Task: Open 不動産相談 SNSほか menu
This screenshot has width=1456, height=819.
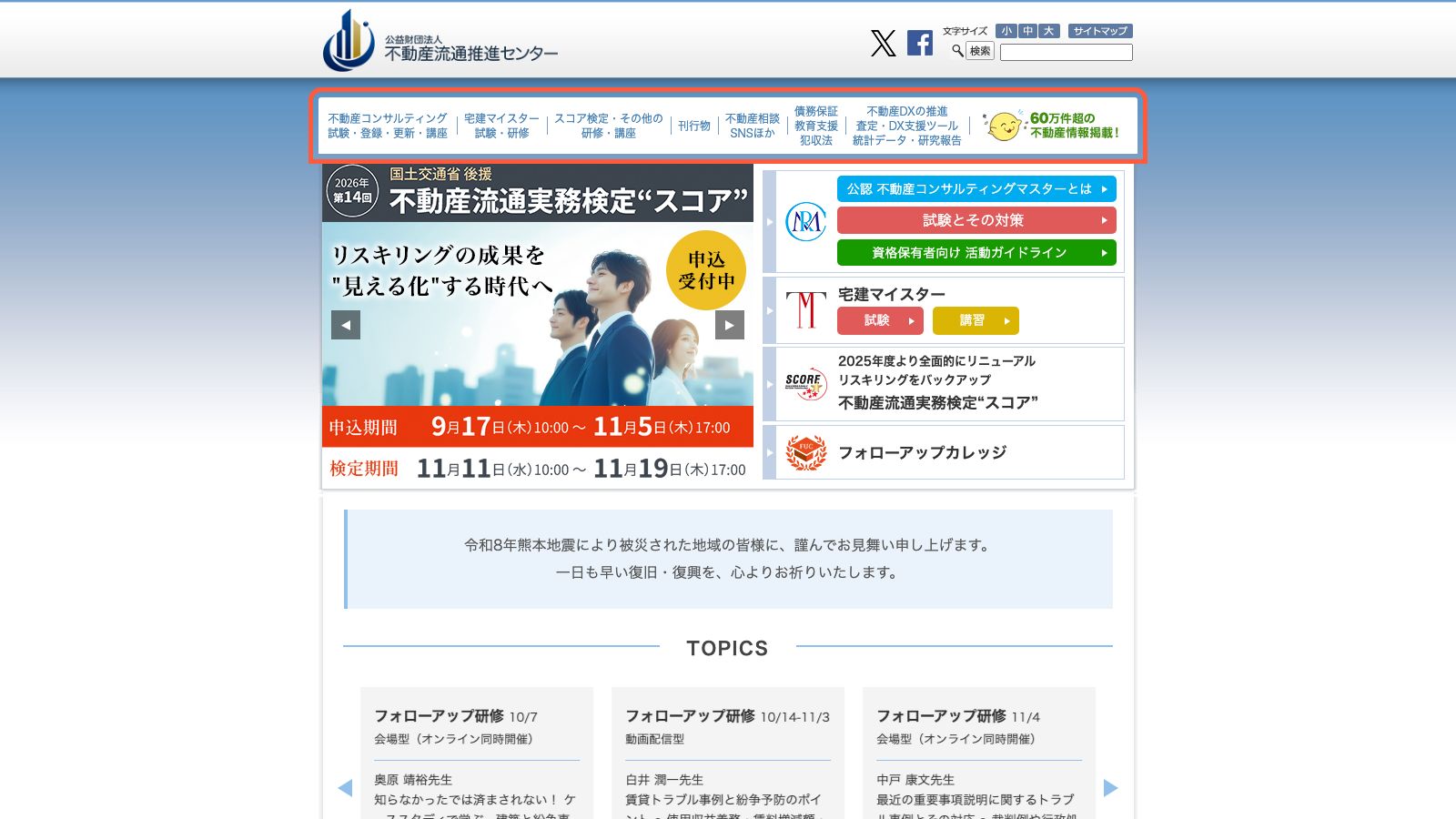Action: [753, 126]
